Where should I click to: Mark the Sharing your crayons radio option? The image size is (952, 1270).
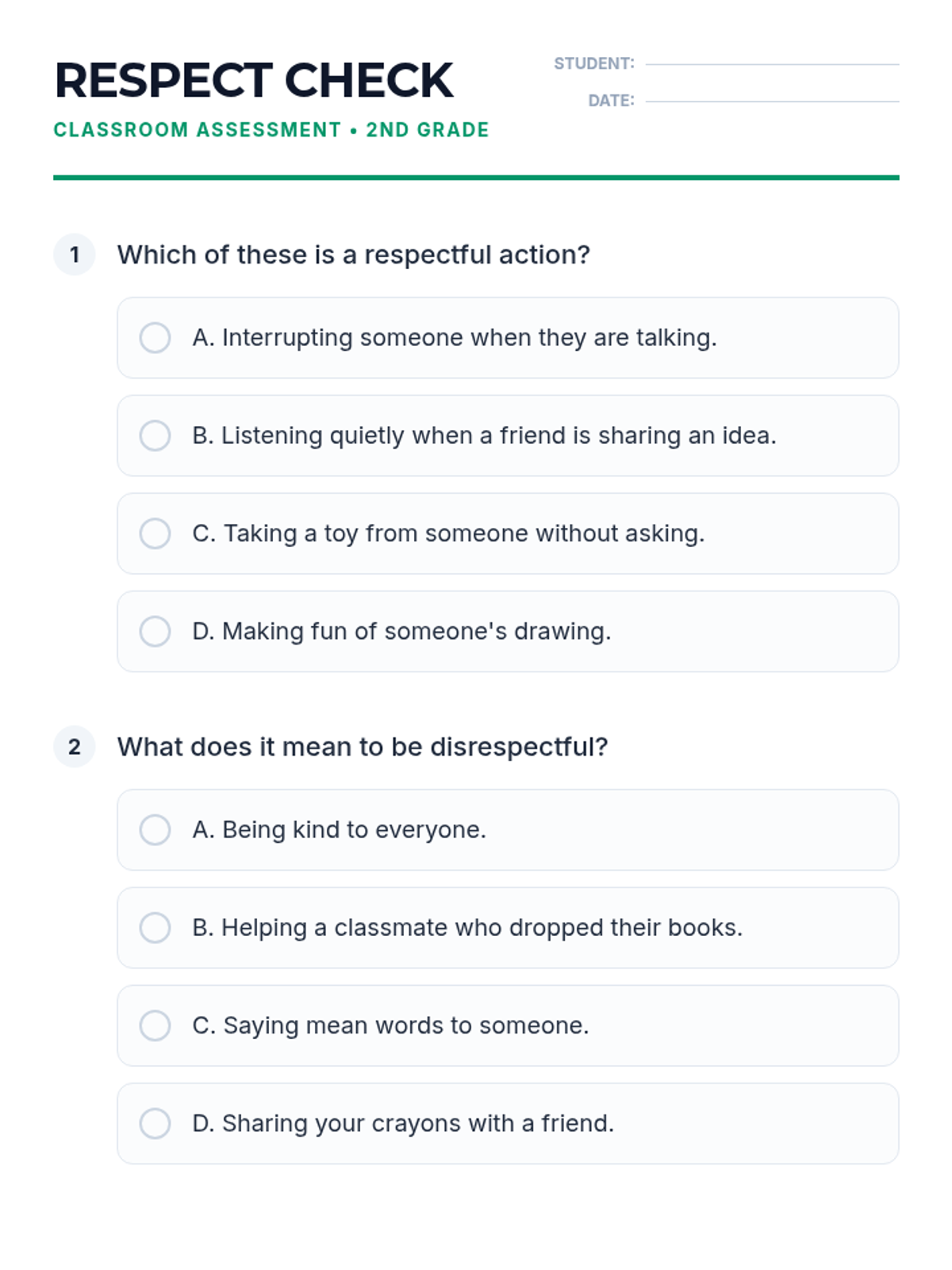click(155, 1123)
